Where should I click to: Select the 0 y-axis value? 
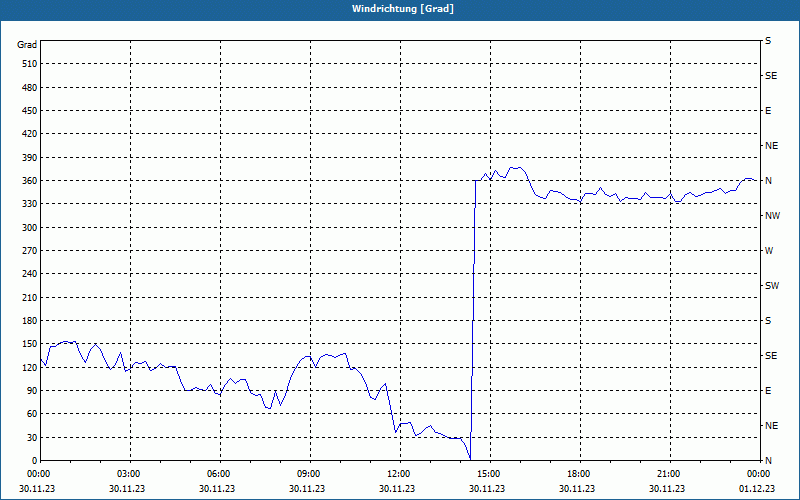pyautogui.click(x=35, y=461)
